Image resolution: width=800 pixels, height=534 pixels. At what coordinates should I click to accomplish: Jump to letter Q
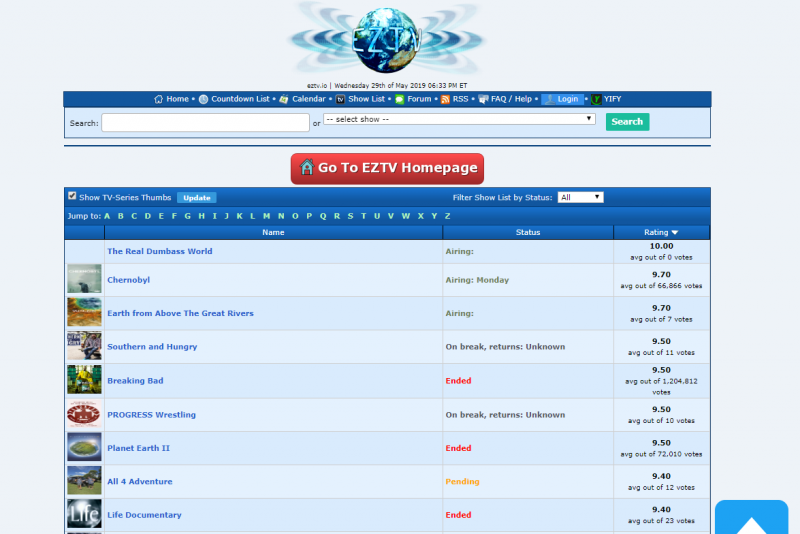(x=323, y=216)
